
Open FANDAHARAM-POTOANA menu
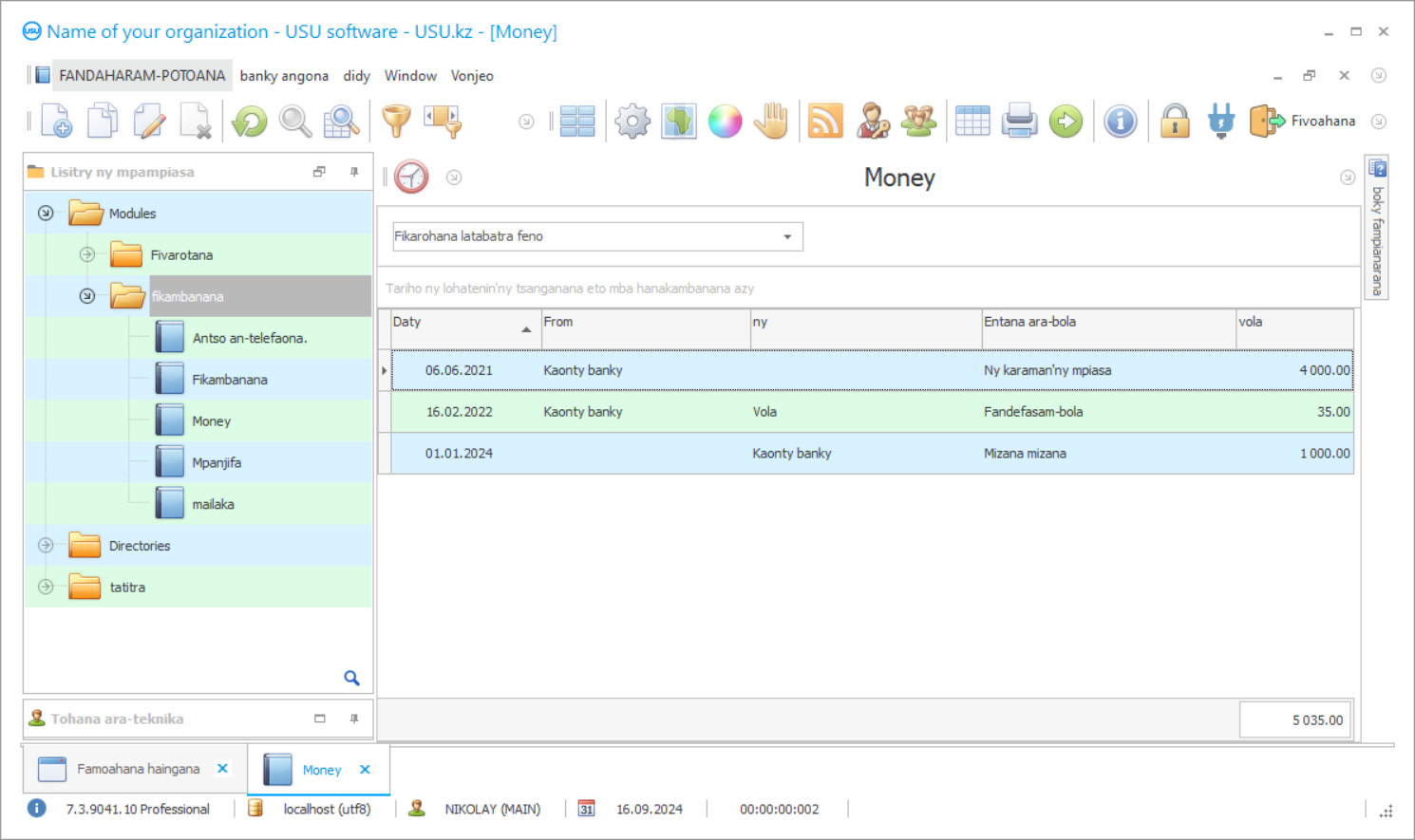pos(141,75)
